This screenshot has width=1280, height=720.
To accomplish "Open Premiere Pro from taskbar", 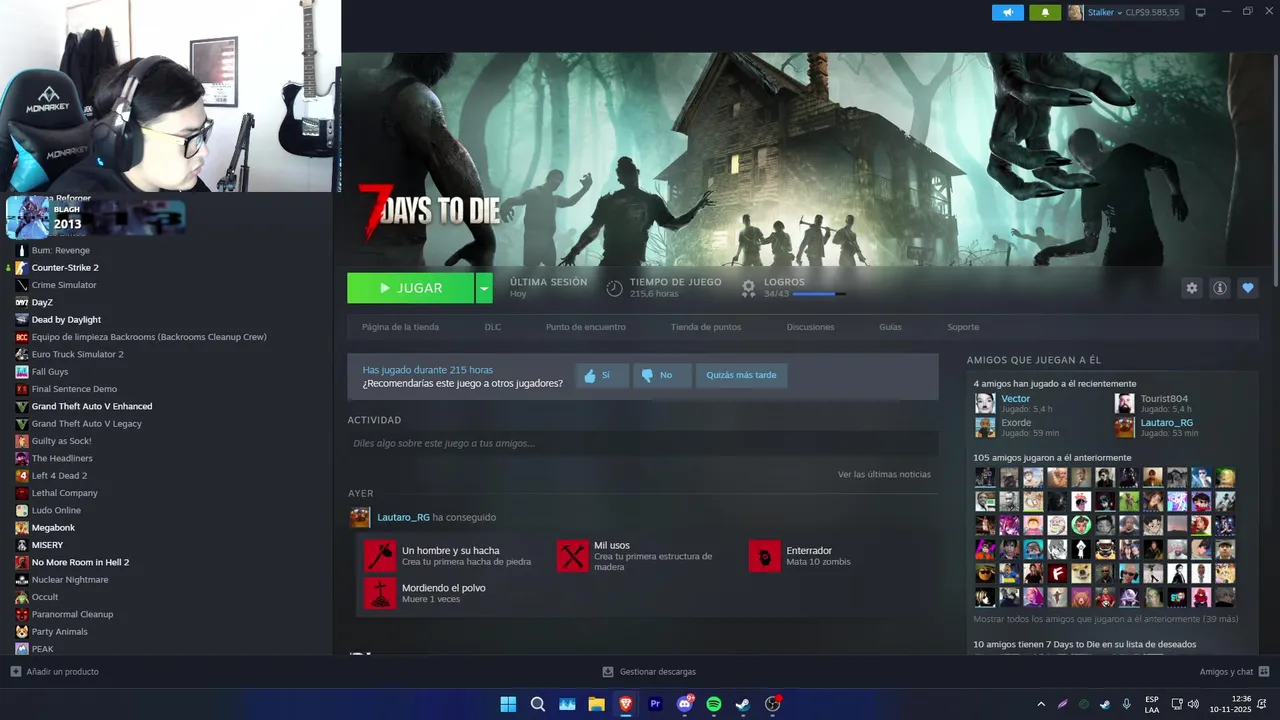I will (655, 704).
